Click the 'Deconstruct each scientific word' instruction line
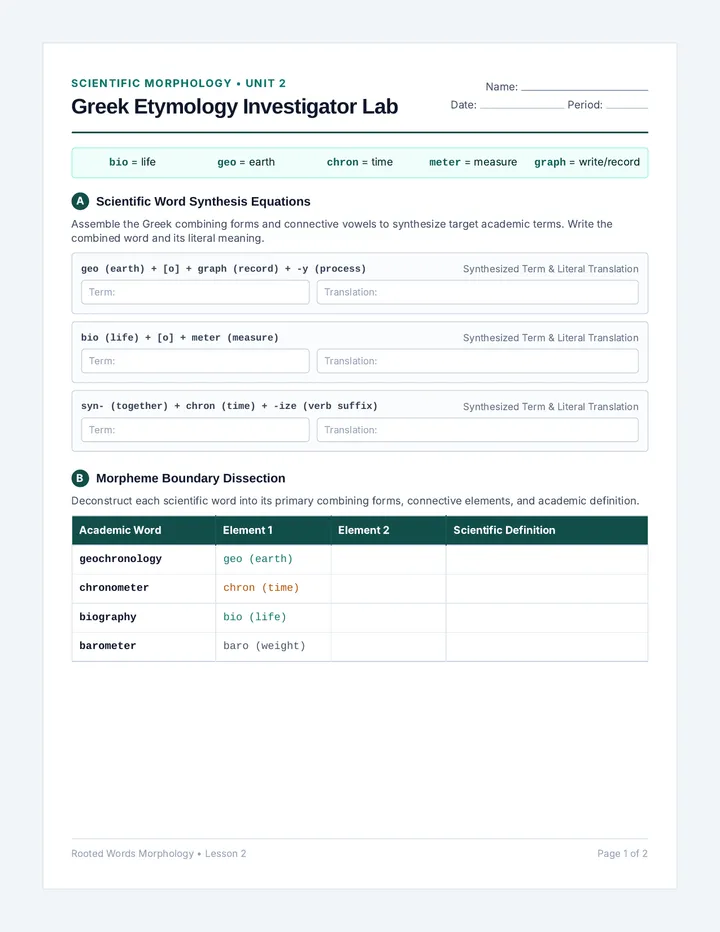 pos(355,500)
